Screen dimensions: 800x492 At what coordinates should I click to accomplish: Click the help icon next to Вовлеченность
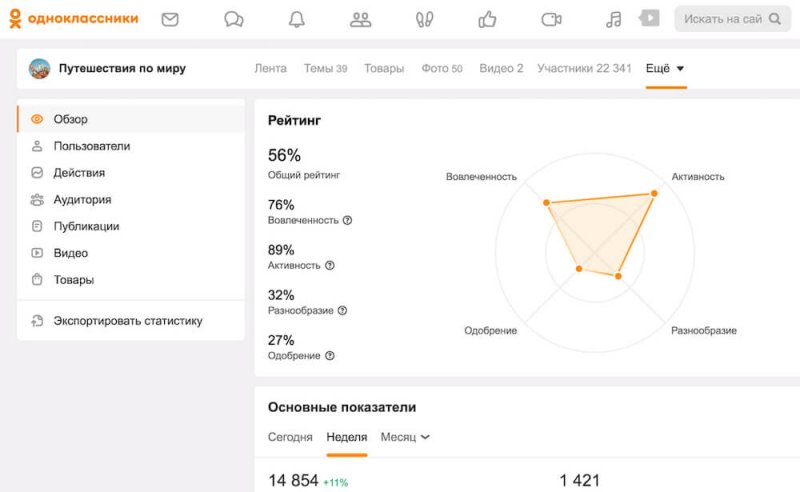[347, 220]
